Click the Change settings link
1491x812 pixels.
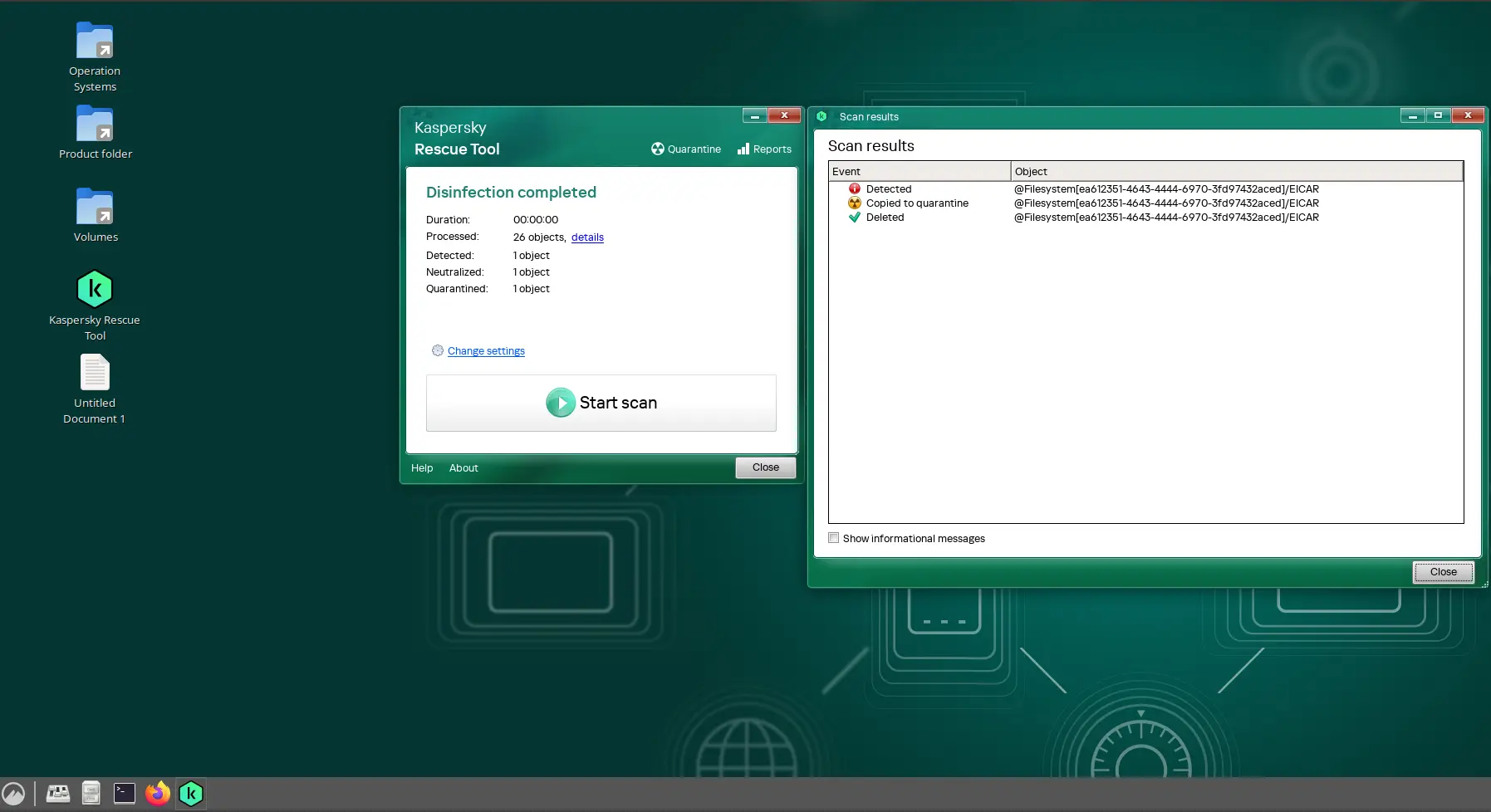pyautogui.click(x=486, y=351)
